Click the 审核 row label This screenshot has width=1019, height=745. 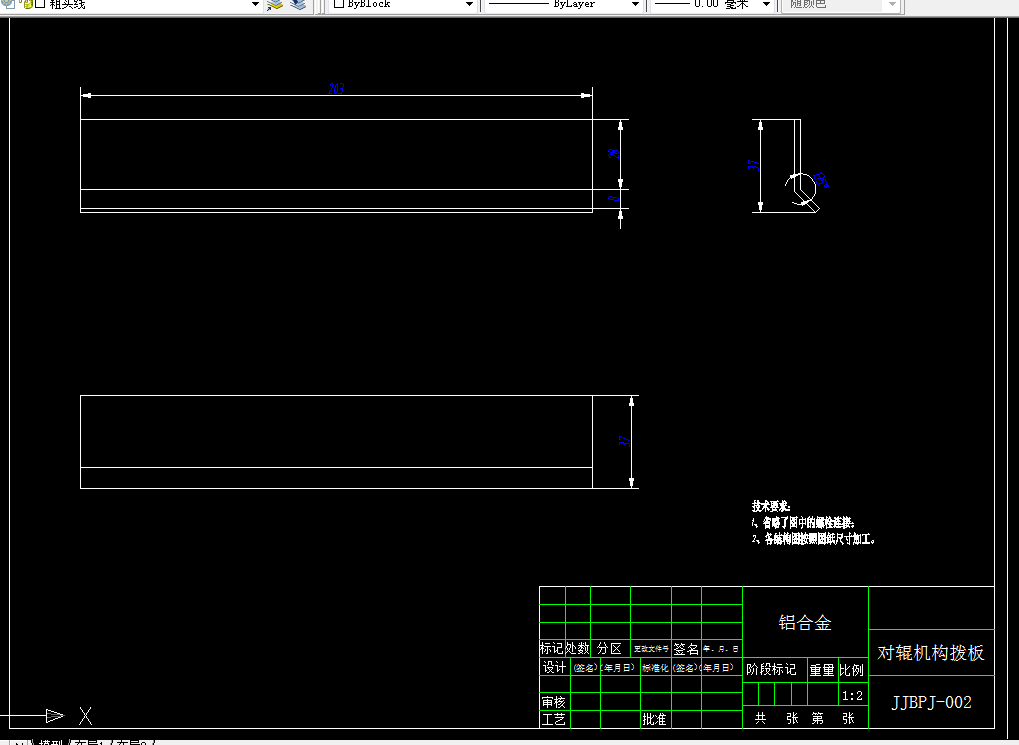(554, 702)
